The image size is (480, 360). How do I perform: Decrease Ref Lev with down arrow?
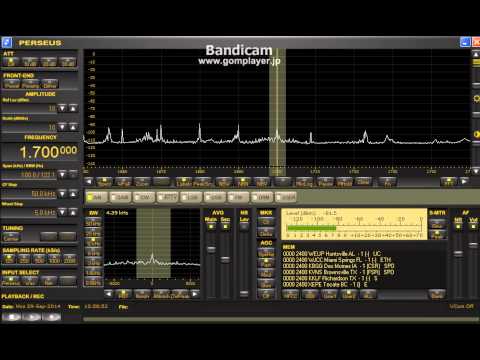pyautogui.click(x=62, y=108)
